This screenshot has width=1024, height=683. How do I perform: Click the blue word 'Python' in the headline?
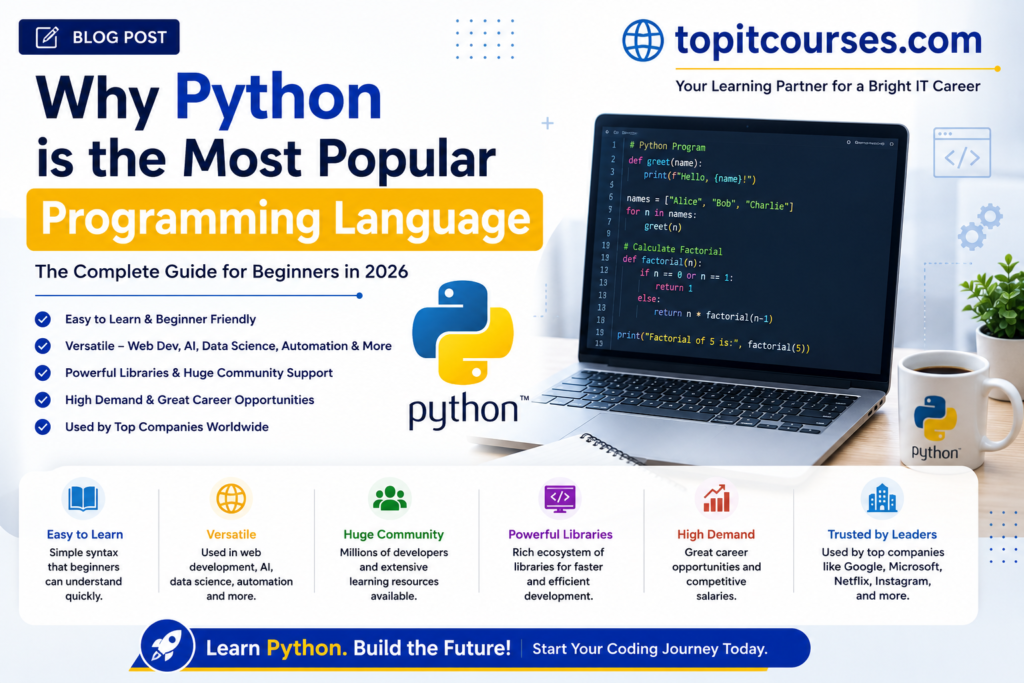(278, 98)
